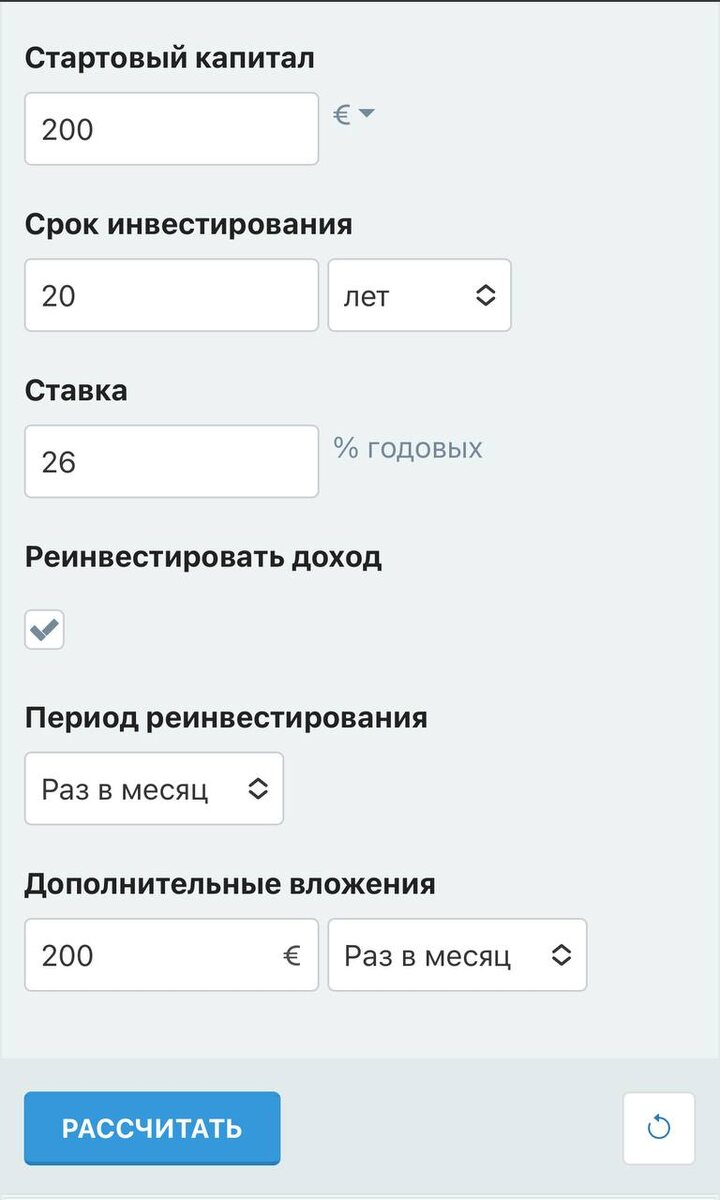Select the Ставка input showing 26
This screenshot has width=720, height=1200.
(x=170, y=461)
